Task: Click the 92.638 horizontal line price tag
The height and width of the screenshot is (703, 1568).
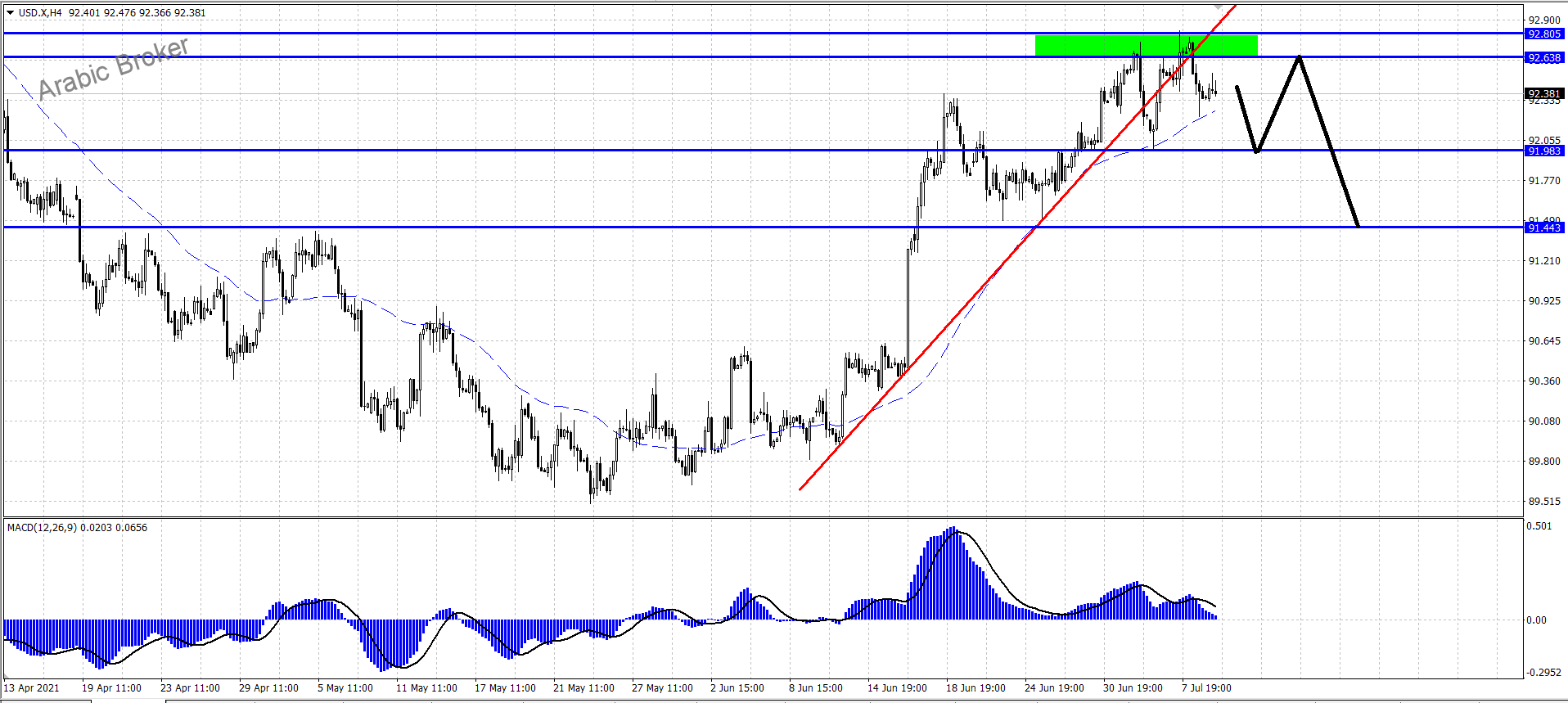Action: (x=1544, y=58)
